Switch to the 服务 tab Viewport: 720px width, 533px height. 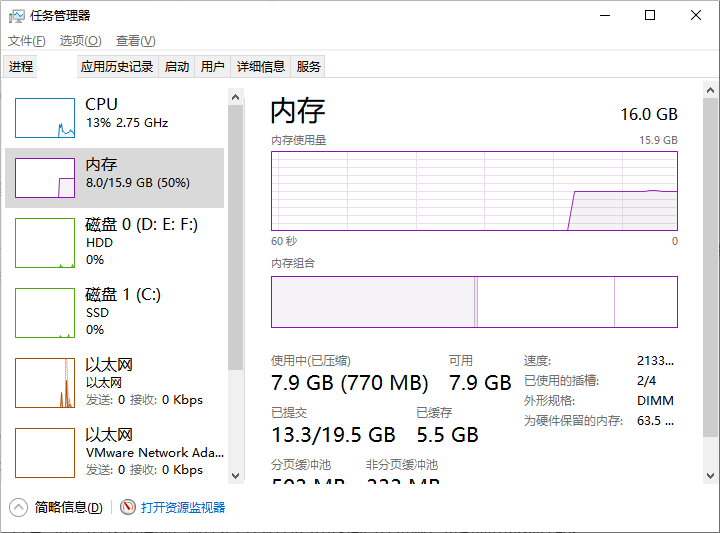308,67
